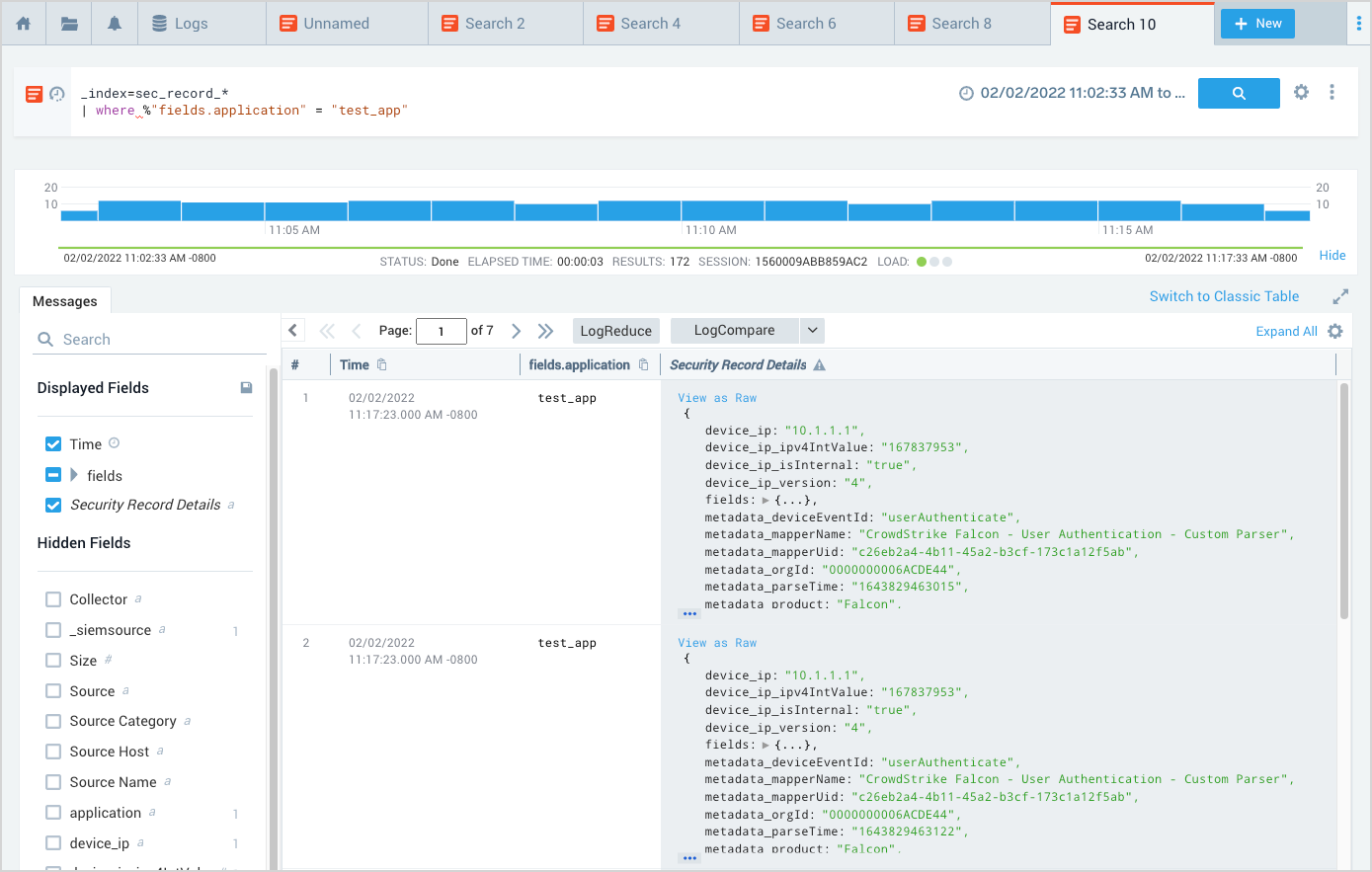
Task: Check the Source Category field
Action: (x=53, y=721)
